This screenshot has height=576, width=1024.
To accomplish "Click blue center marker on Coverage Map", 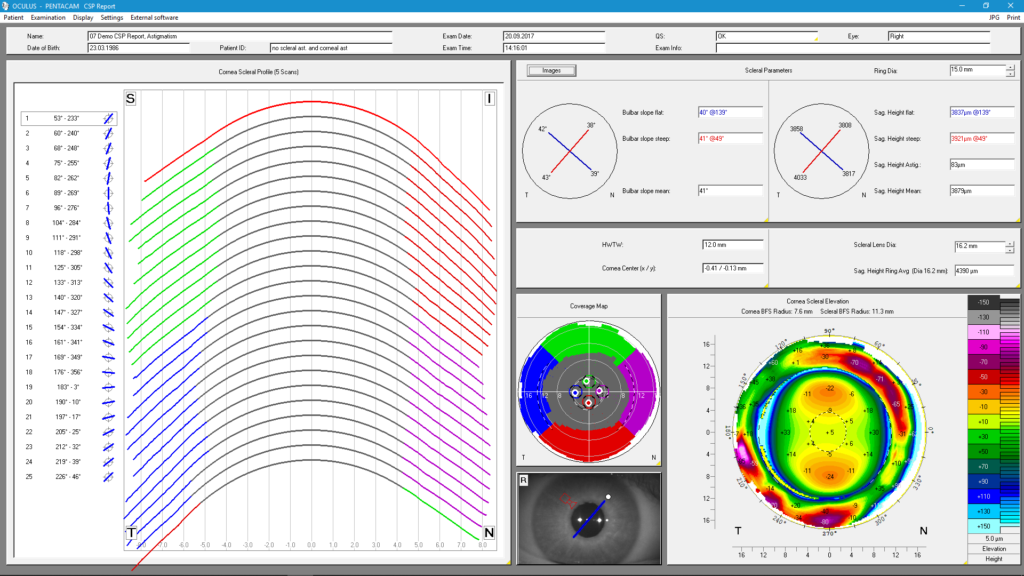I will tap(575, 393).
